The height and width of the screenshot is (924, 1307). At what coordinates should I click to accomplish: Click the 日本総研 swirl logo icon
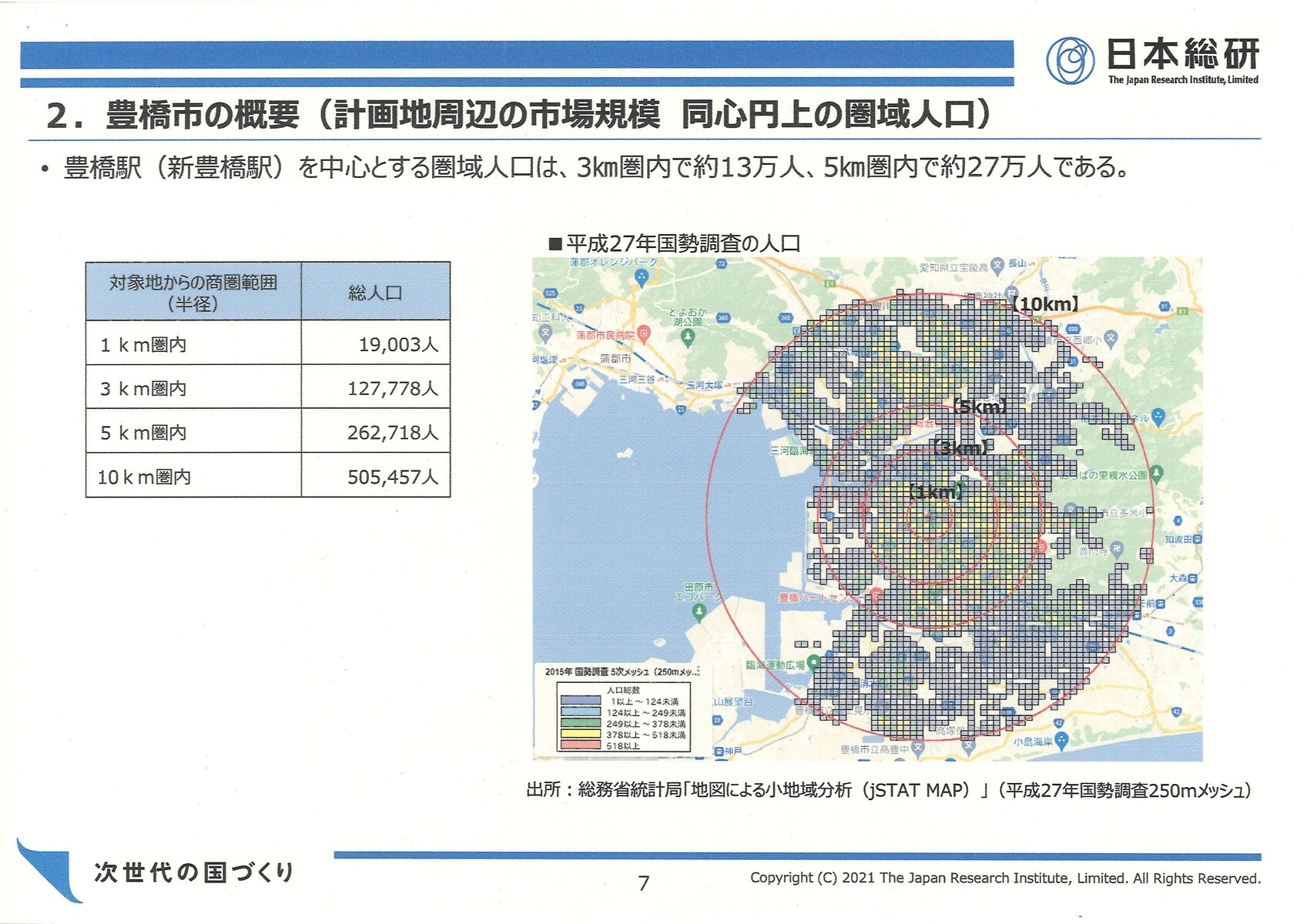click(x=1070, y=60)
